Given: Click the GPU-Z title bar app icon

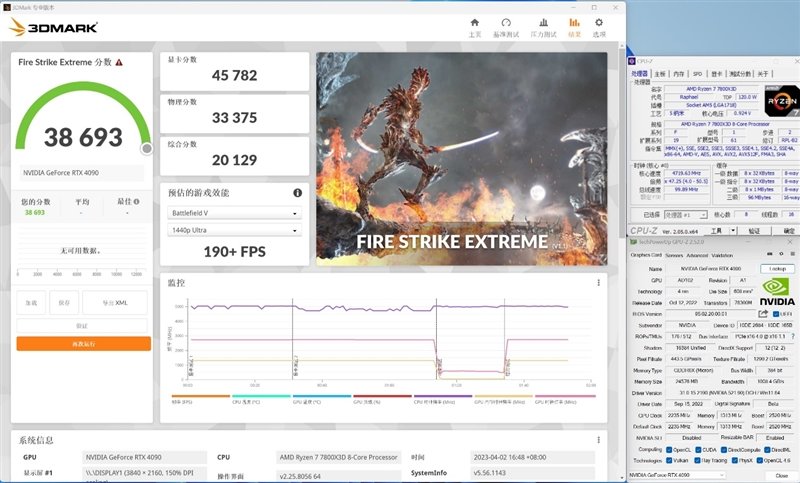Looking at the screenshot, I should click(x=633, y=242).
